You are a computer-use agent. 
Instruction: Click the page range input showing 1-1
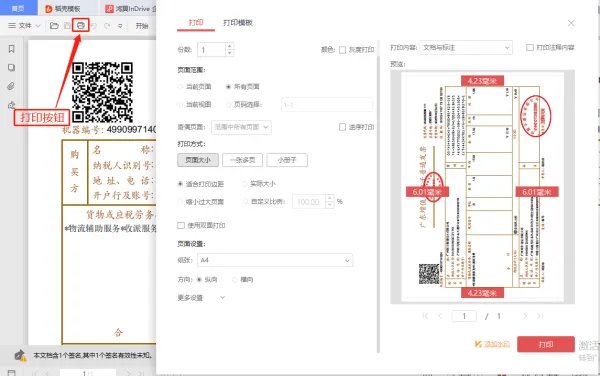[x=327, y=104]
